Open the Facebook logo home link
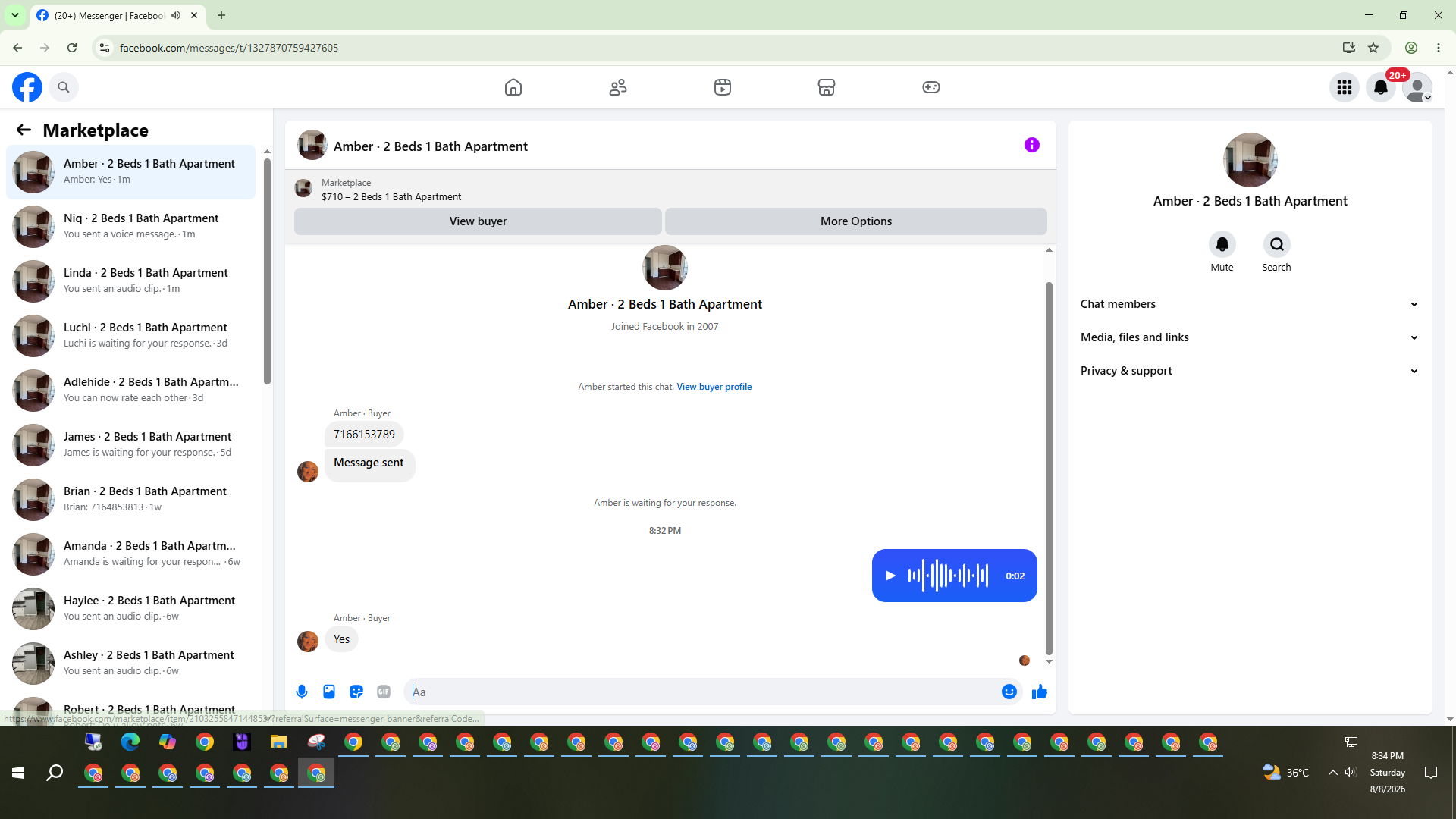This screenshot has height=819, width=1456. point(27,87)
